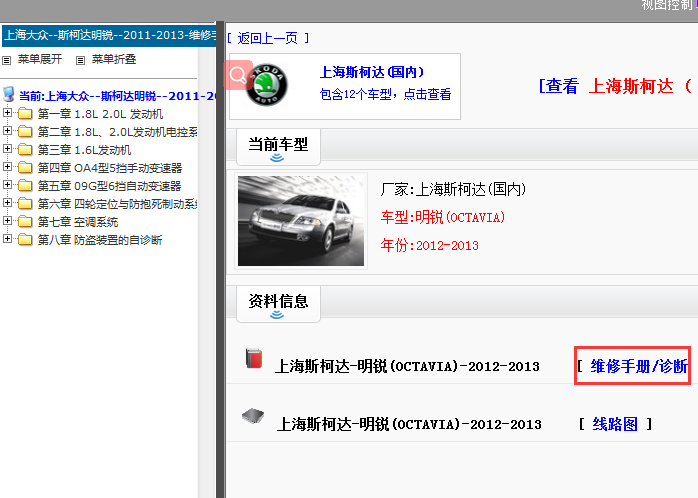Click text 年份:2012-2013
698x498 pixels.
pos(430,245)
